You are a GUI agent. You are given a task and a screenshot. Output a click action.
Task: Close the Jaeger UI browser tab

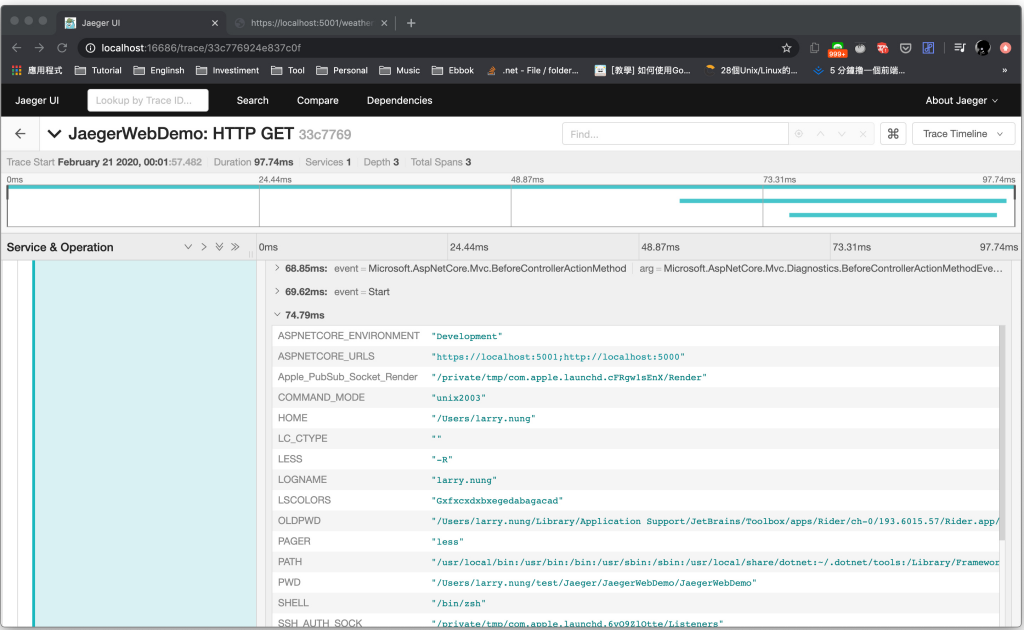point(215,23)
